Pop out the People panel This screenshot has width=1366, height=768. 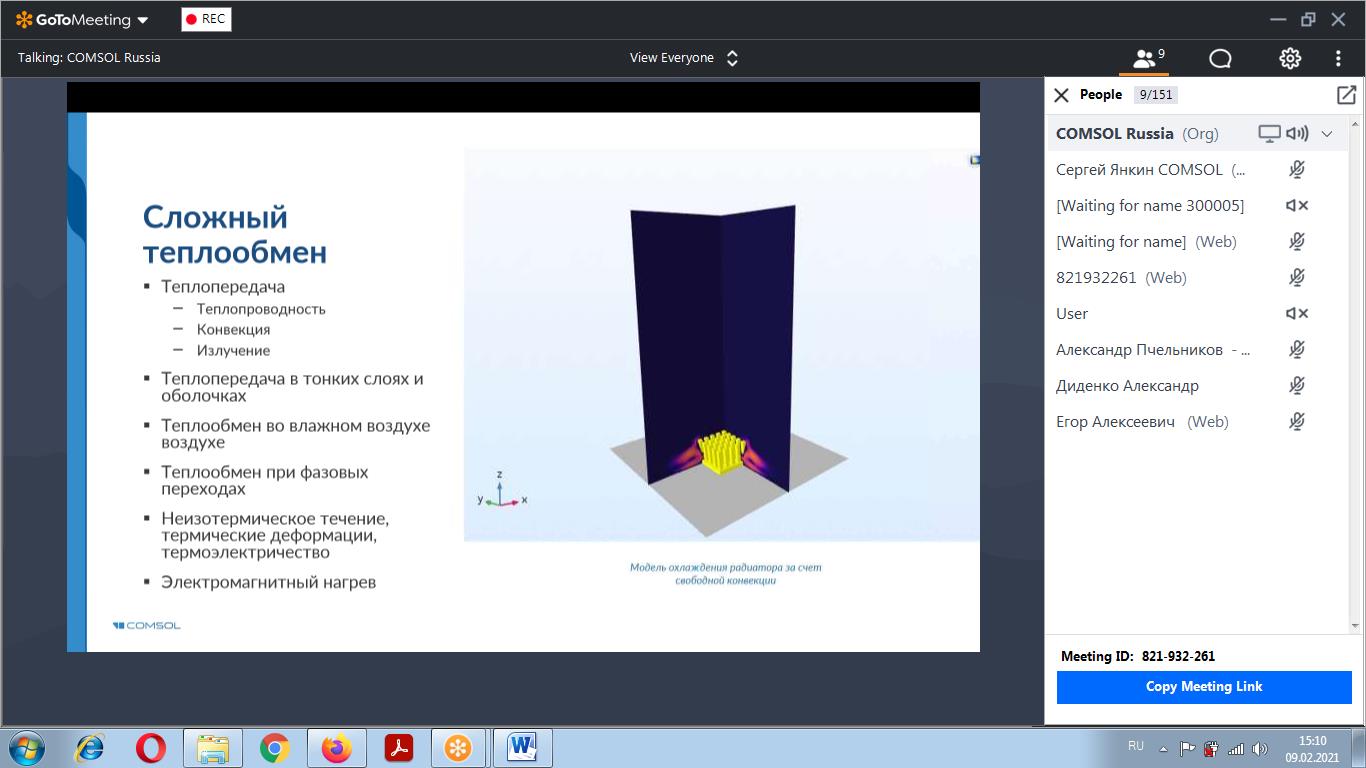pyautogui.click(x=1346, y=95)
